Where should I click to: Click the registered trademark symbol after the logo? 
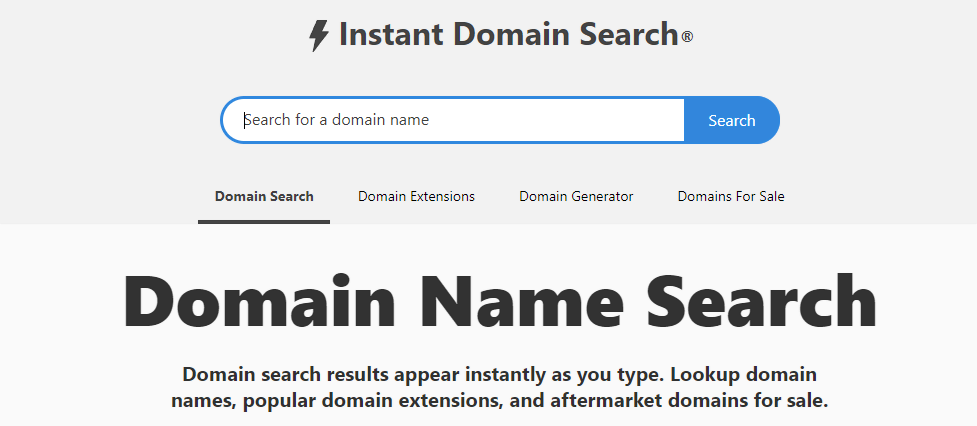click(687, 38)
